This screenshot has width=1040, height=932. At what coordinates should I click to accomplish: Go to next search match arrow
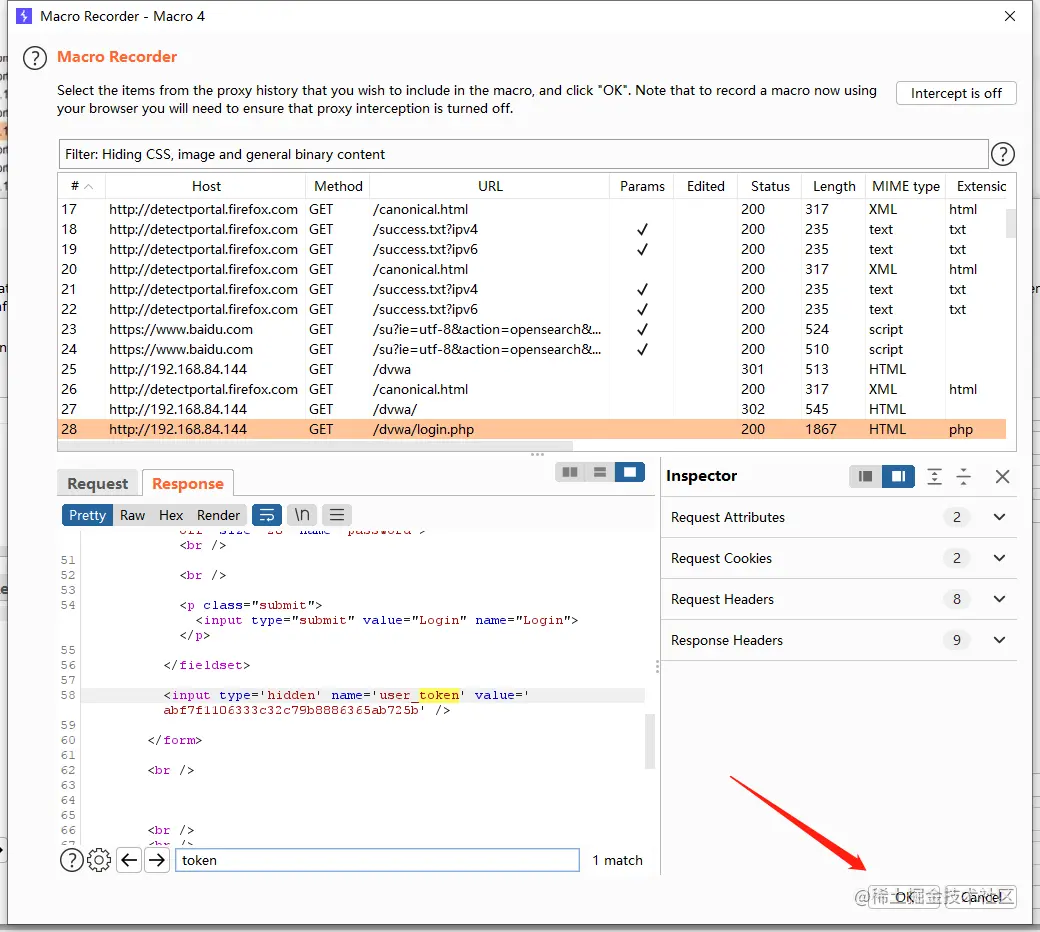tap(157, 860)
